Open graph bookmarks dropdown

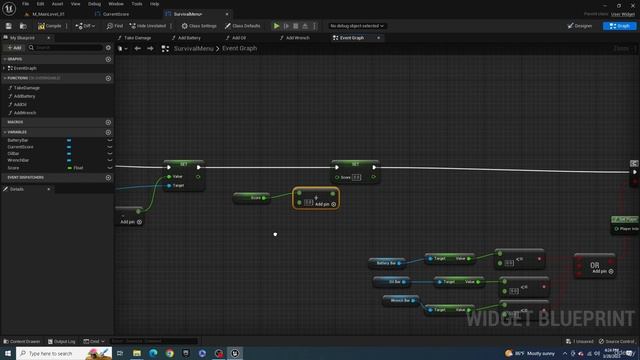[122, 49]
